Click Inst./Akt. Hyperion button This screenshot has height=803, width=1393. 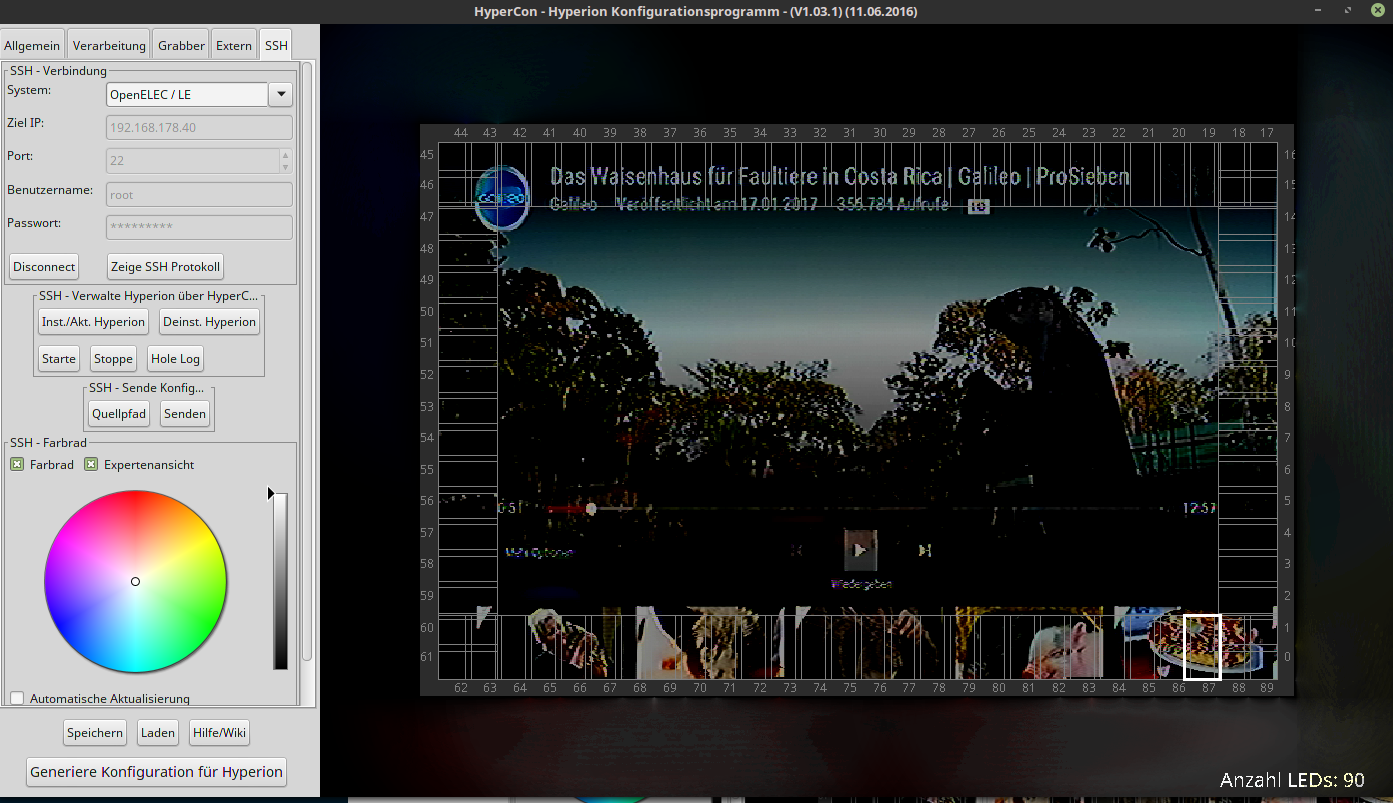click(x=94, y=322)
